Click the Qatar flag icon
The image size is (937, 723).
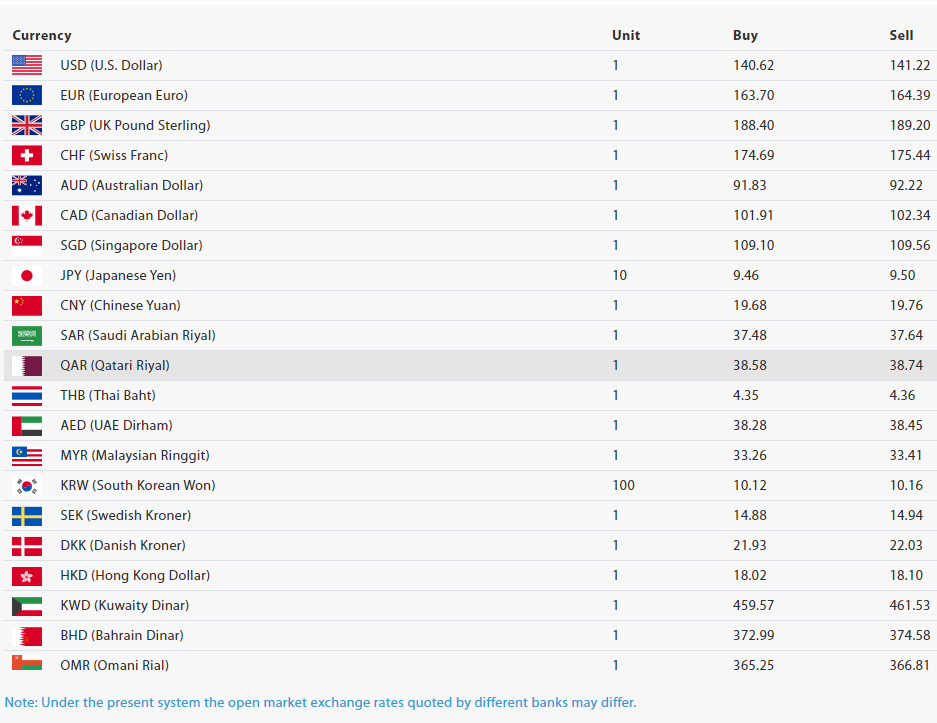27,365
